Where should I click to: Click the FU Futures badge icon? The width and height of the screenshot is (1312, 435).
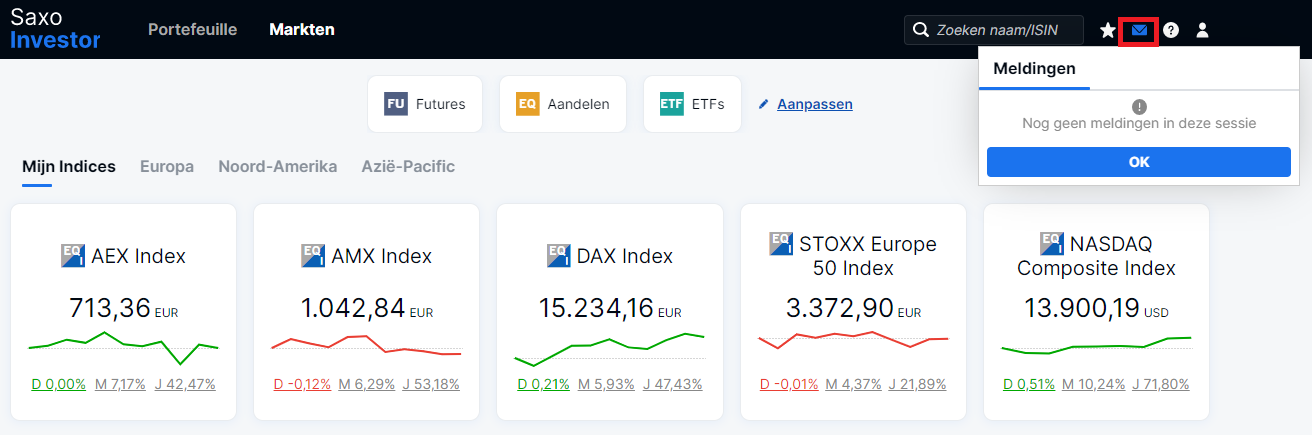pyautogui.click(x=396, y=104)
